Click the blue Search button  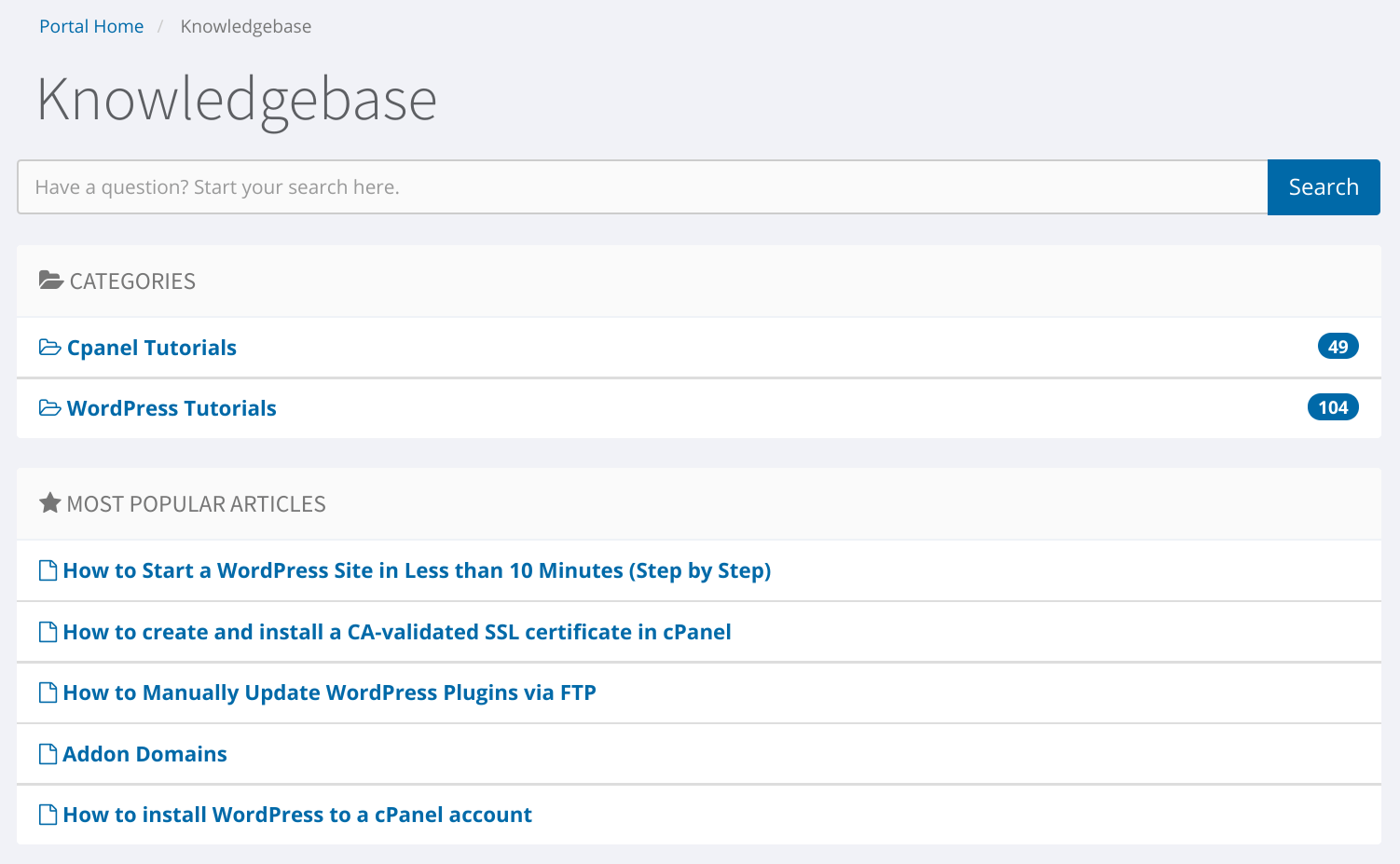(x=1324, y=187)
